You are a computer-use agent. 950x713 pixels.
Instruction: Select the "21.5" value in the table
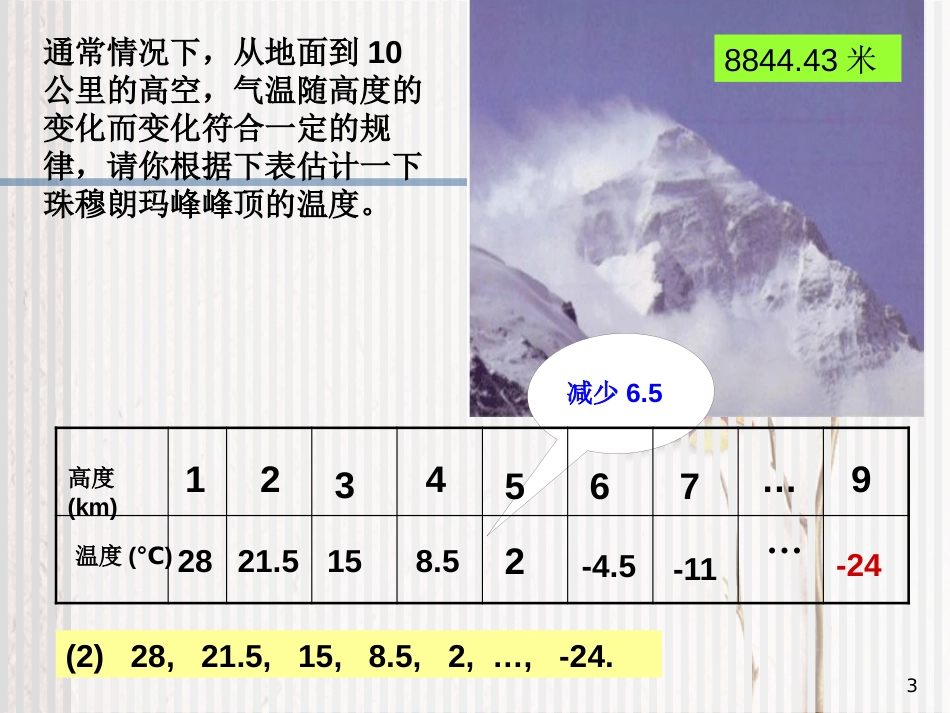[268, 562]
